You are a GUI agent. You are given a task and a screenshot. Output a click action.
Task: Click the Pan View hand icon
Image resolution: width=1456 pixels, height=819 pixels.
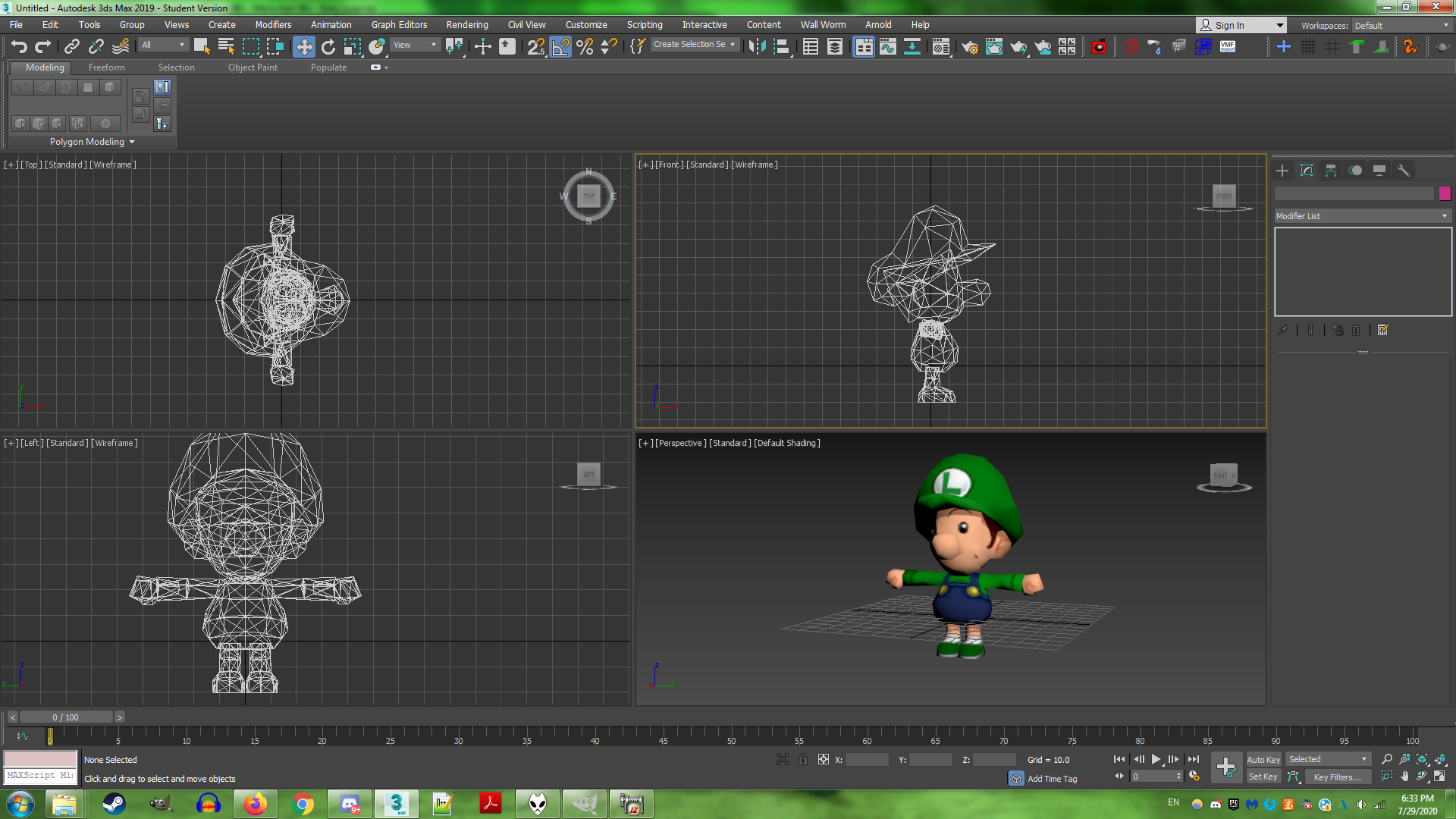coord(1404,777)
